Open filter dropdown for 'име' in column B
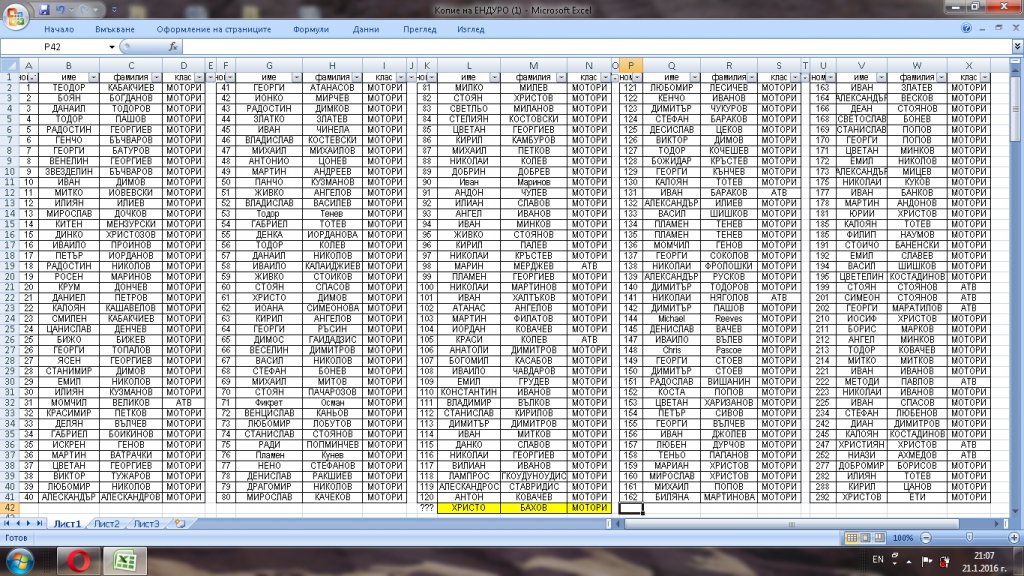 (x=93, y=78)
